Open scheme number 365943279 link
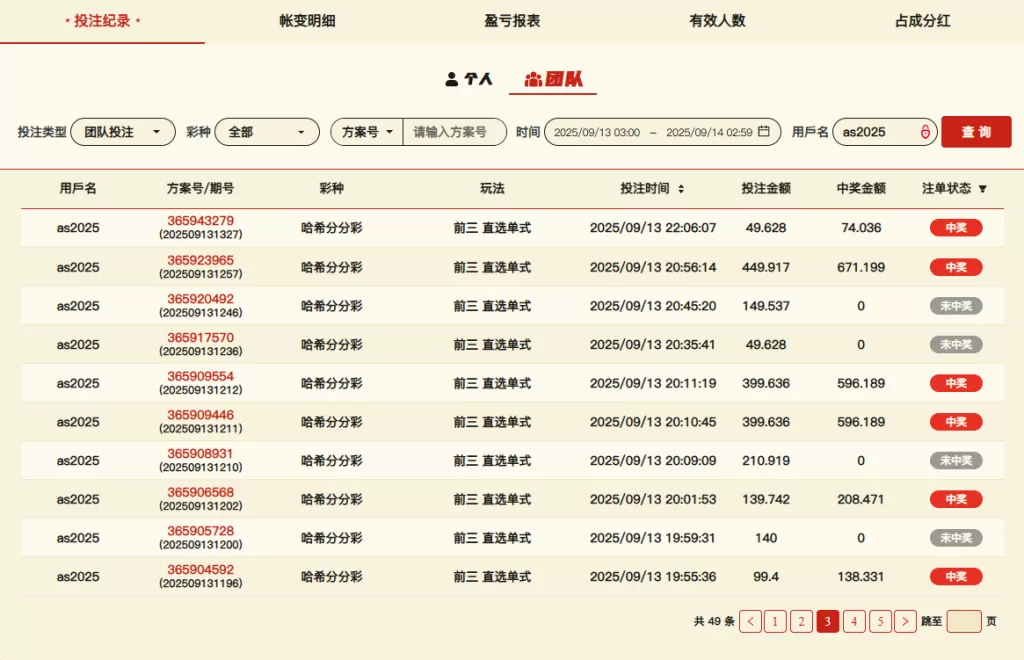1024x660 pixels. [x=200, y=220]
